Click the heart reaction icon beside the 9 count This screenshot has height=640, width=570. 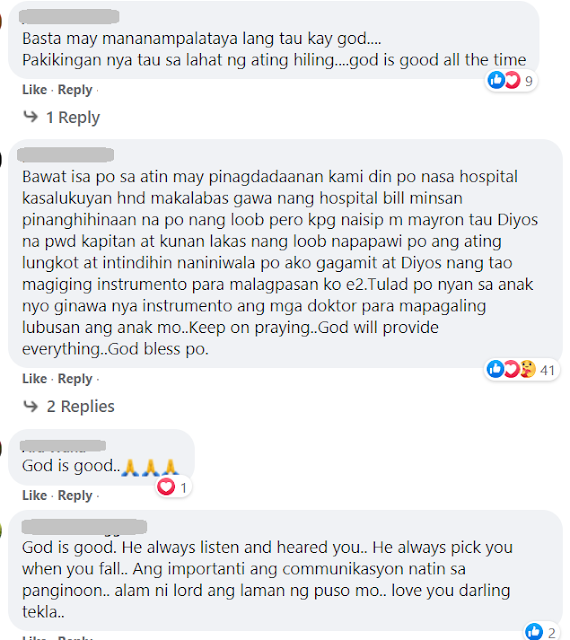[512, 80]
